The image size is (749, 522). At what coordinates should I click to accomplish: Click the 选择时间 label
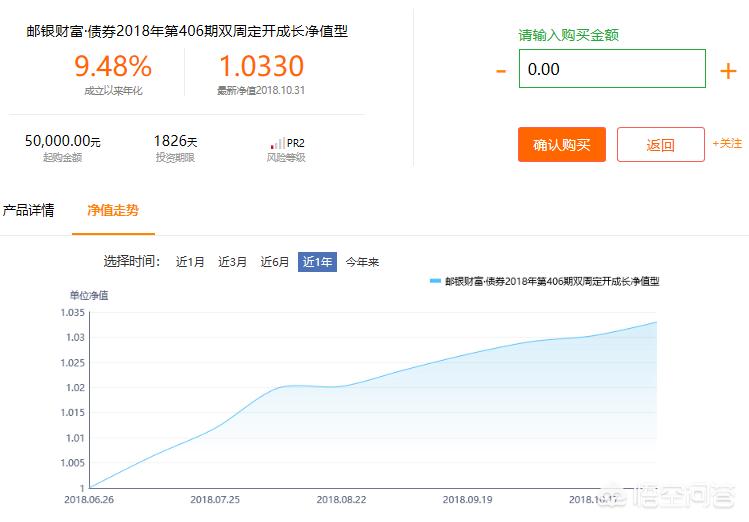pos(132,261)
